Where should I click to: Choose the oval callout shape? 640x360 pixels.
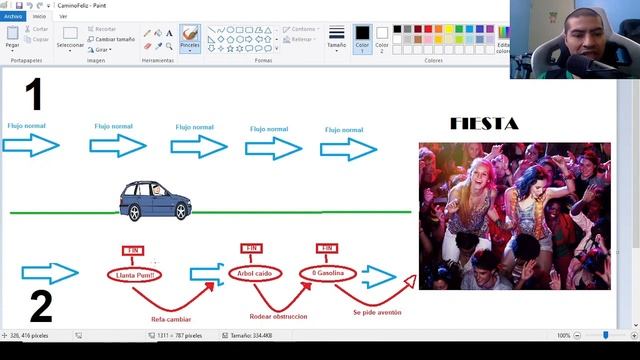pyautogui.click(x=258, y=49)
